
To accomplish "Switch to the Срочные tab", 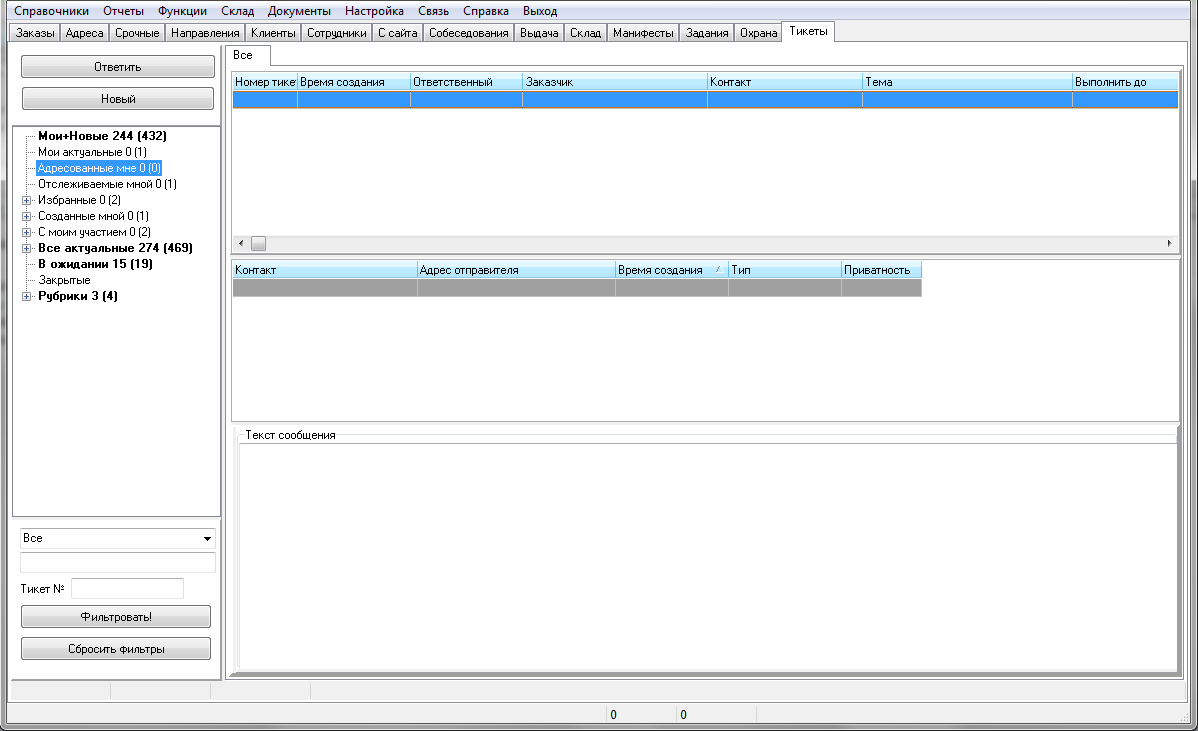I will tap(137, 33).
